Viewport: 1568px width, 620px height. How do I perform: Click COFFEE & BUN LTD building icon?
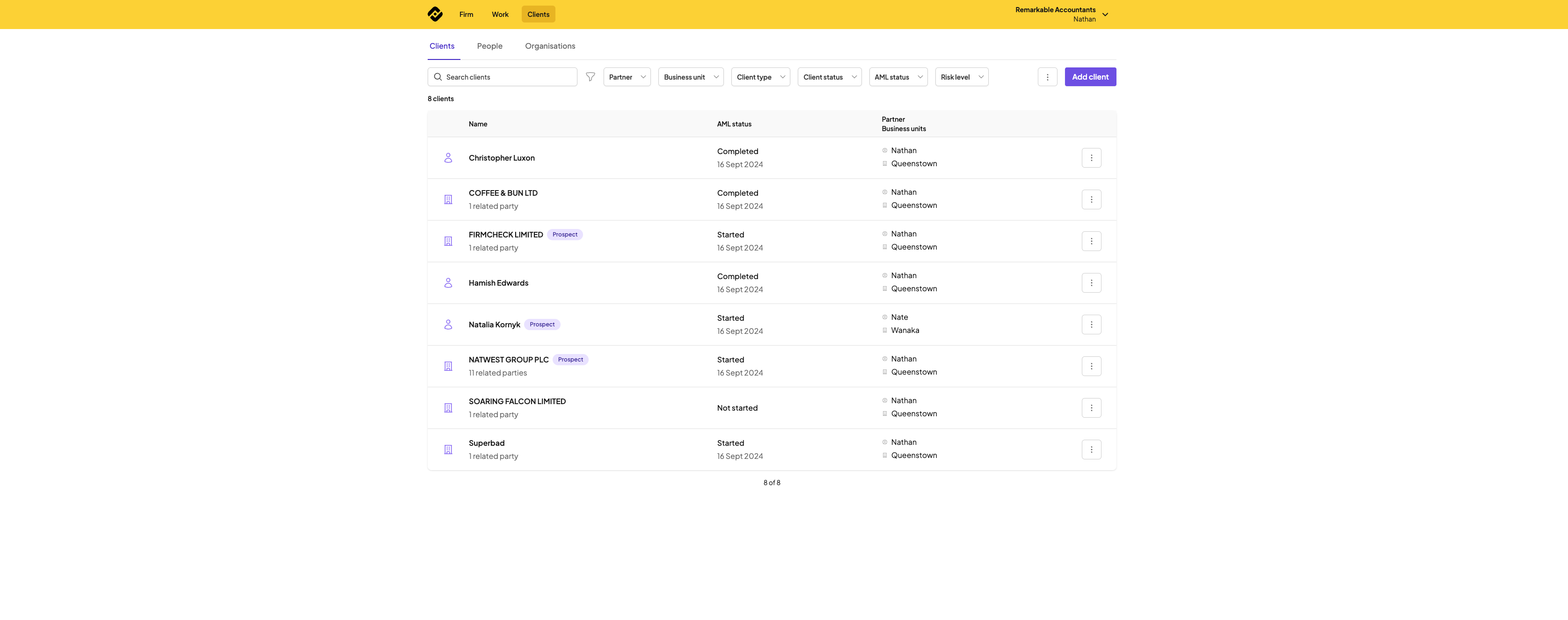(x=448, y=200)
